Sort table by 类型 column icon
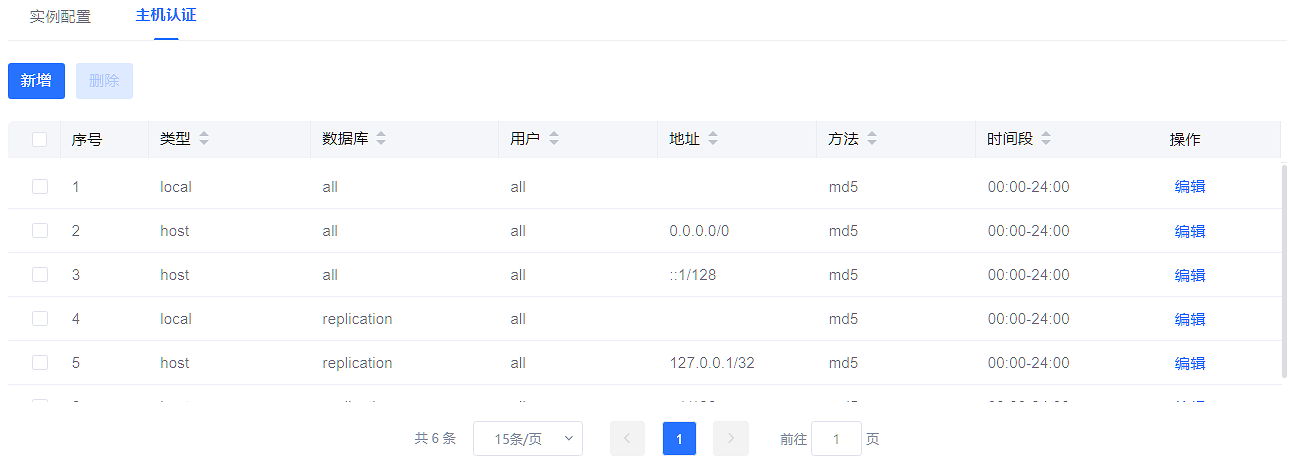 (204, 139)
